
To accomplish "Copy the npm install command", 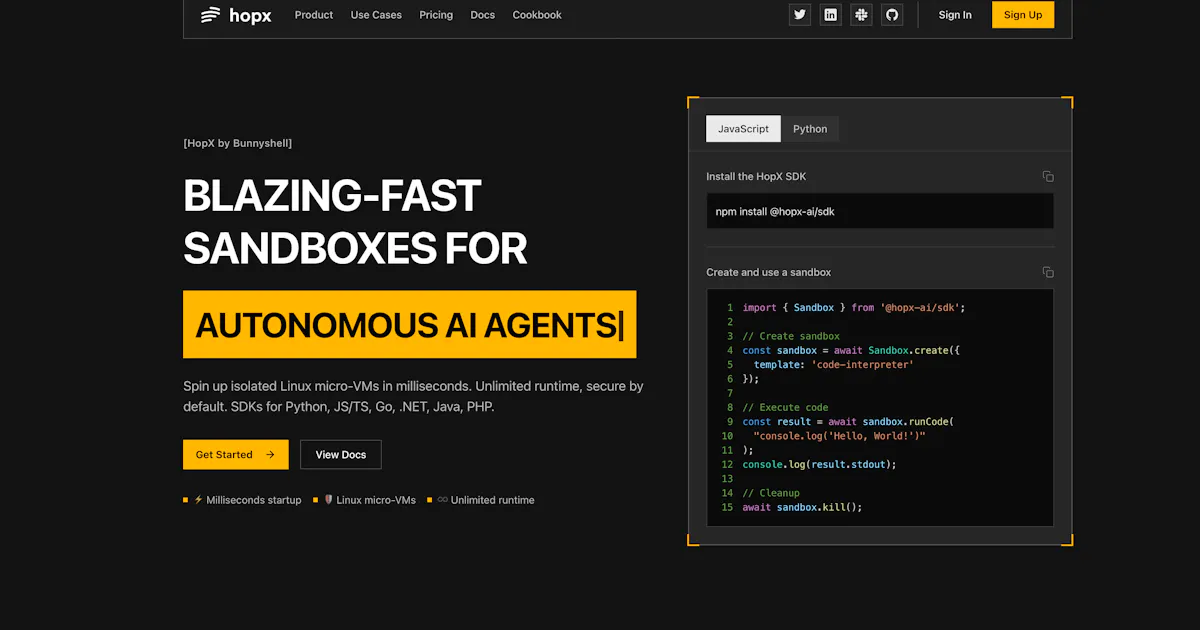I will click(x=1048, y=176).
